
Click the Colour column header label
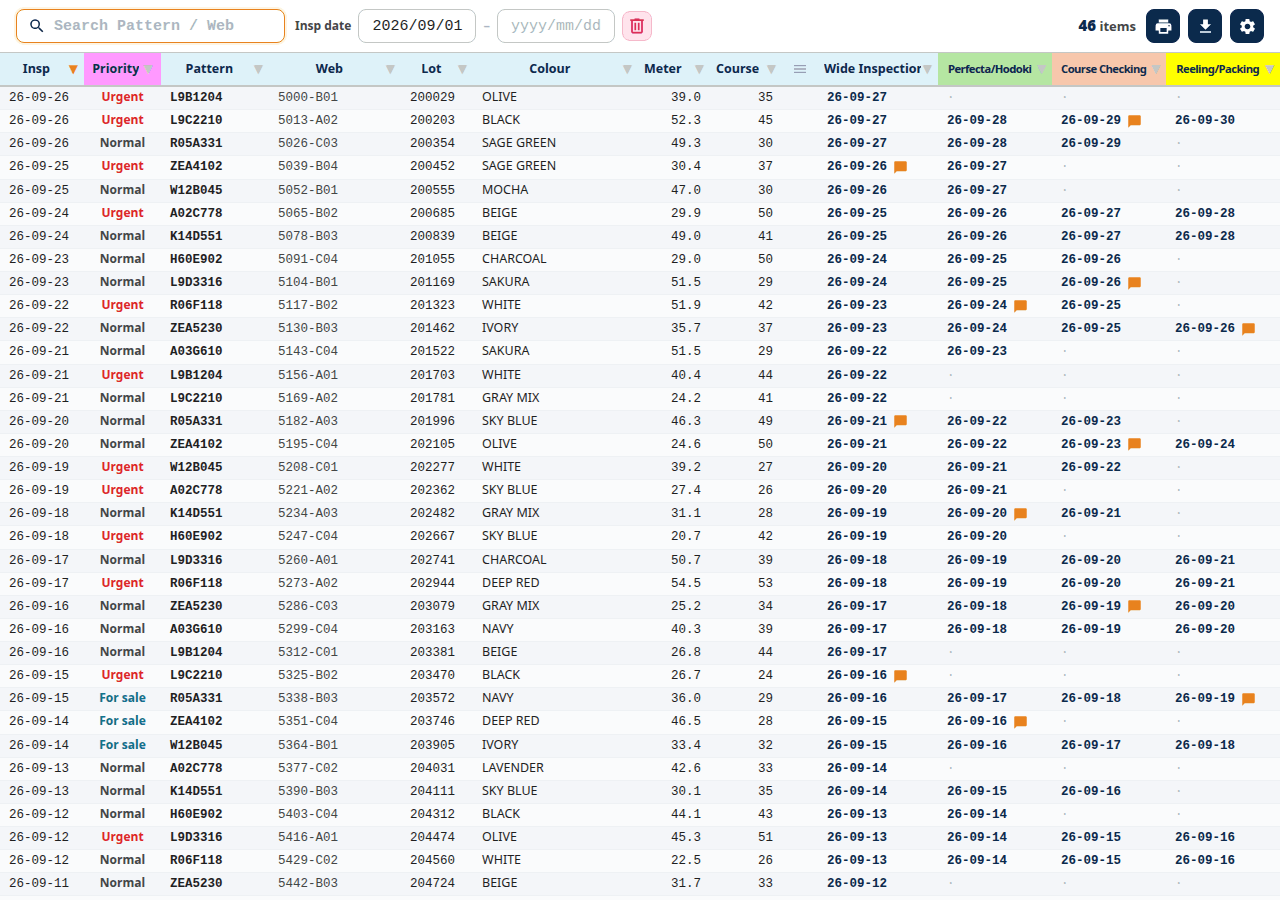[550, 69]
